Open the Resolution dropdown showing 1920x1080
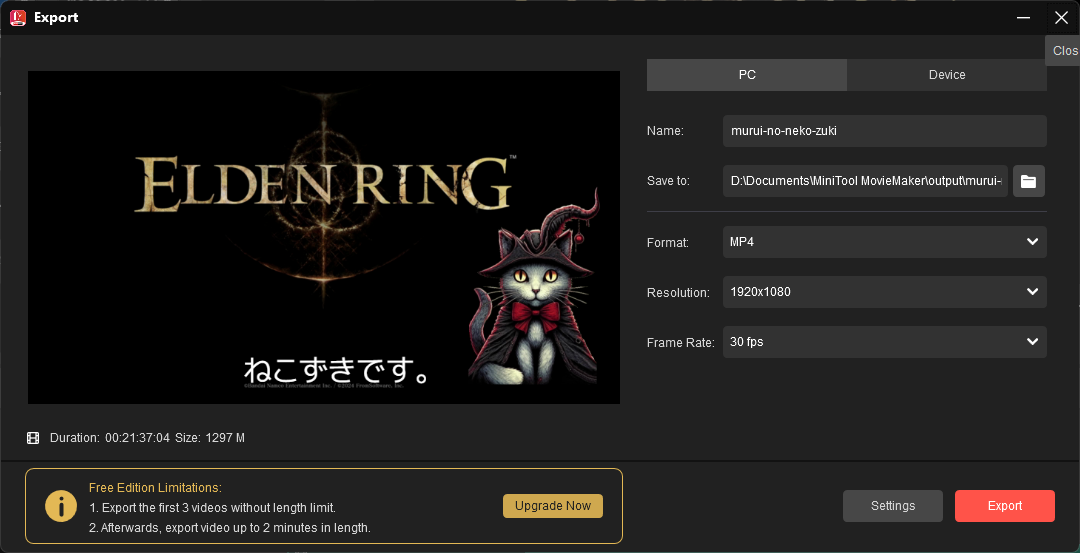 tap(884, 292)
